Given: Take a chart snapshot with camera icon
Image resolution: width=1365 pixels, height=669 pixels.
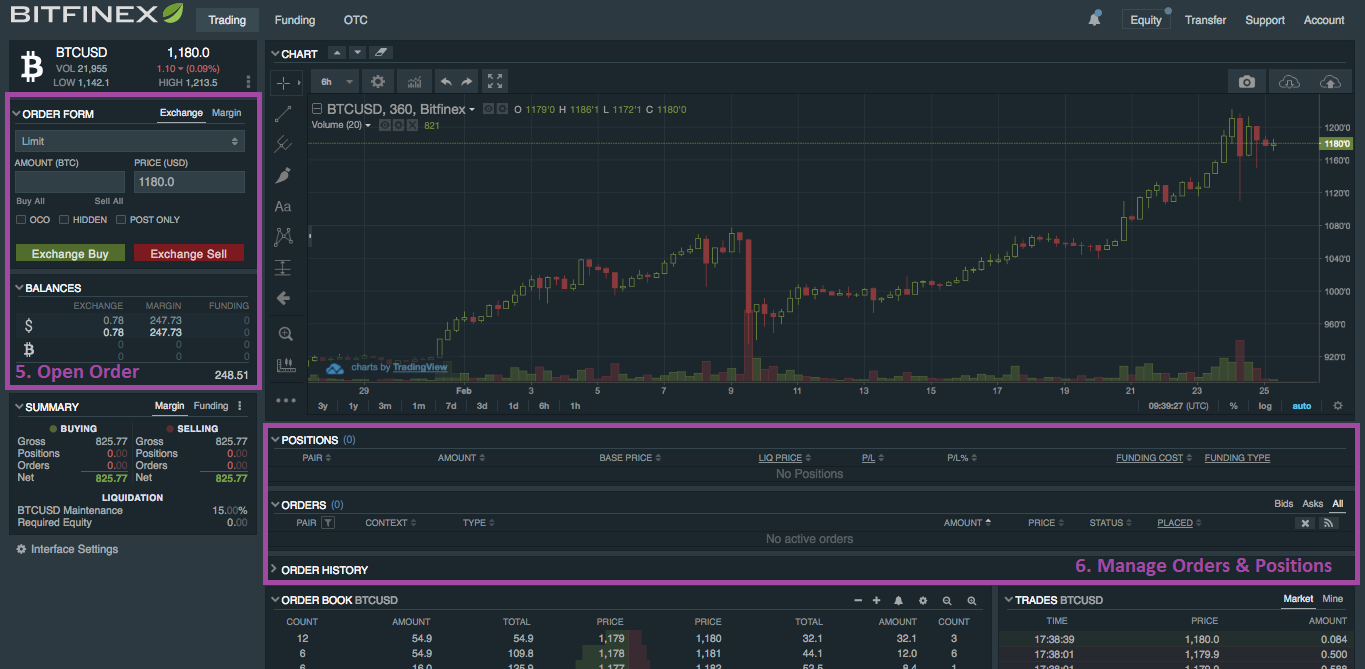Looking at the screenshot, I should 1247,82.
